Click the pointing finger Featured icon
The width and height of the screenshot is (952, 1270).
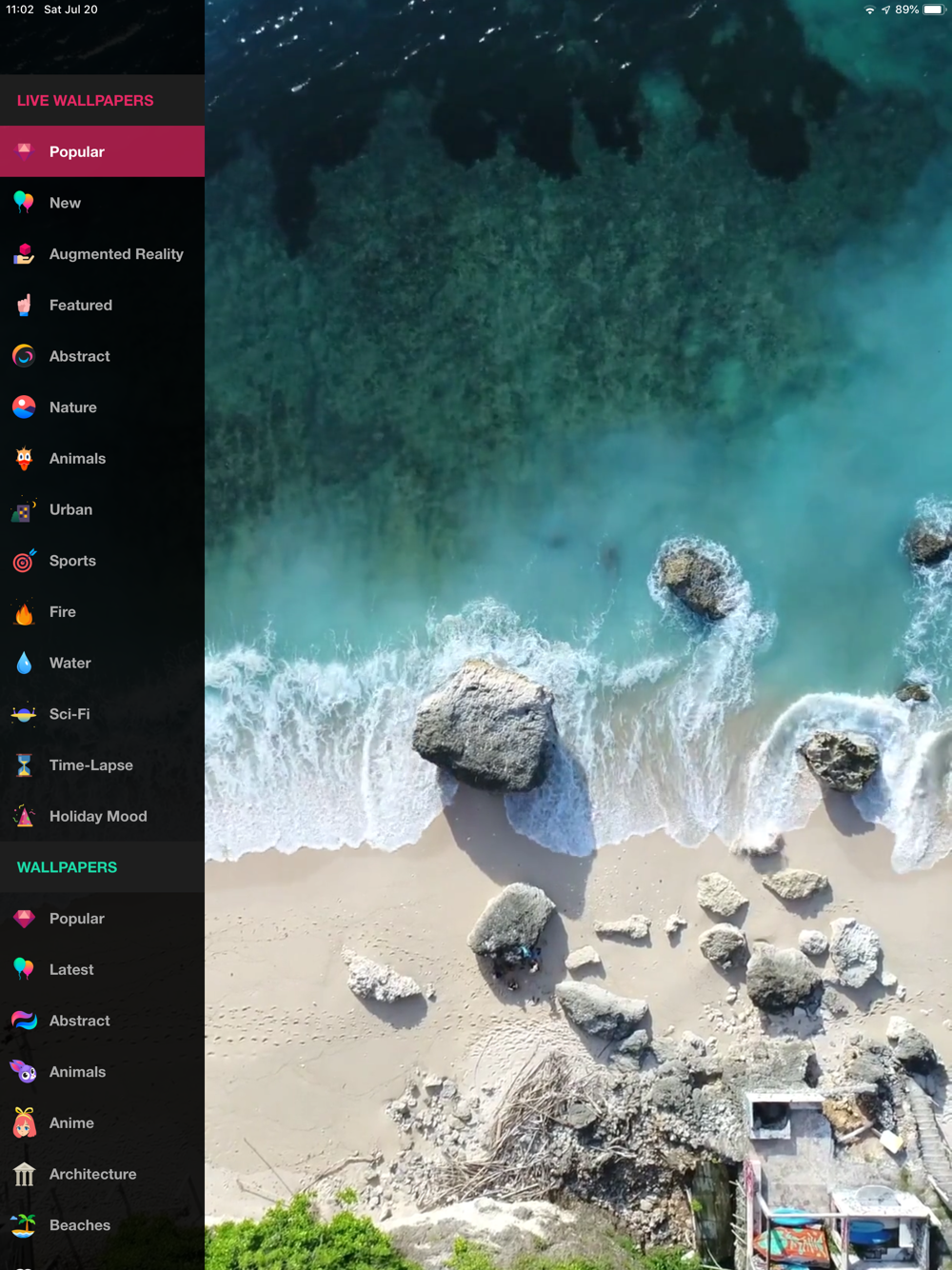point(24,305)
